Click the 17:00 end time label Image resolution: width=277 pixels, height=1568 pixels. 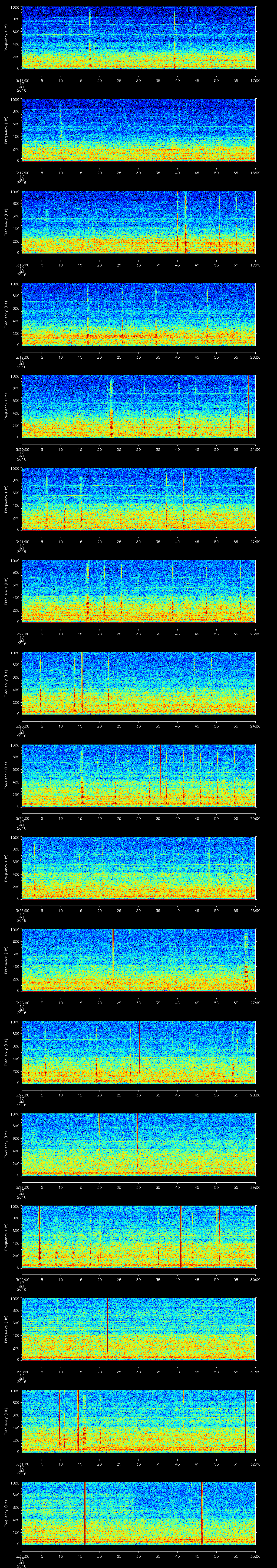pos(255,80)
